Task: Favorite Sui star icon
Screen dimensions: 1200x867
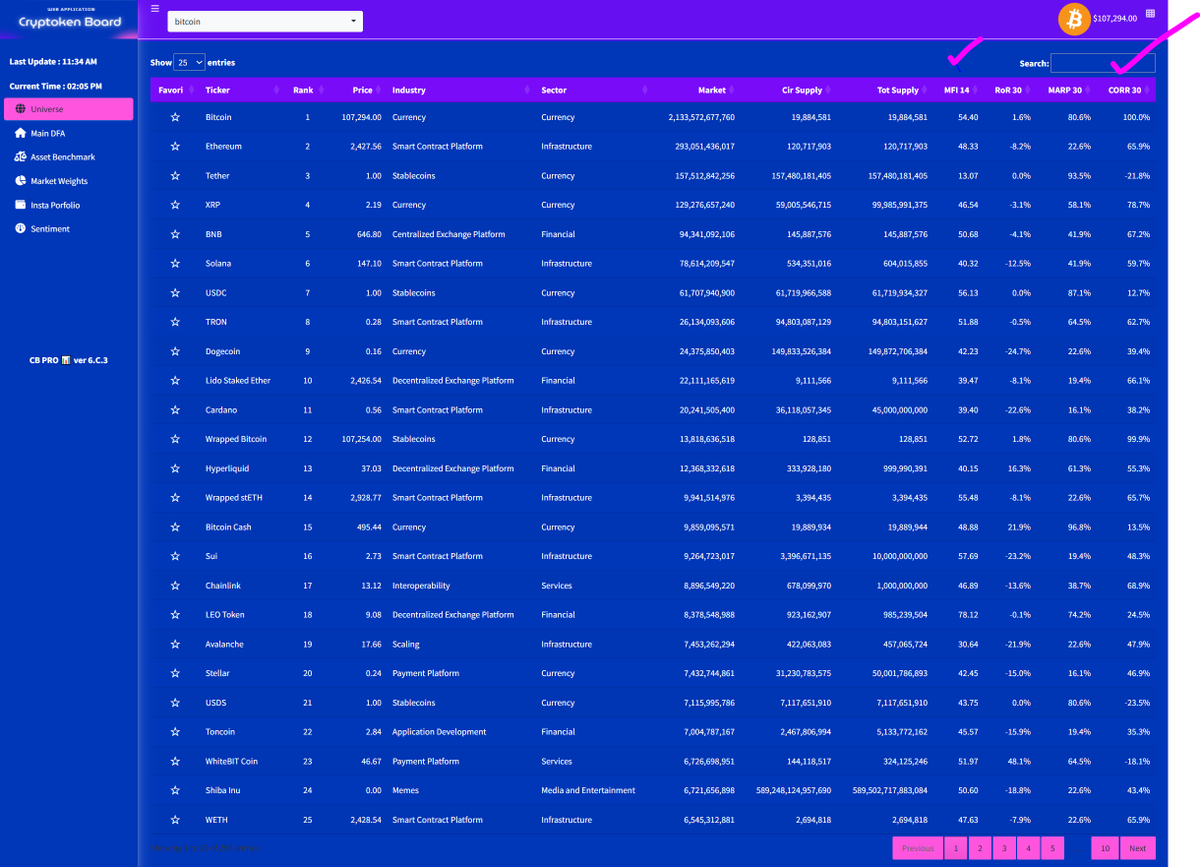Action: pos(175,556)
